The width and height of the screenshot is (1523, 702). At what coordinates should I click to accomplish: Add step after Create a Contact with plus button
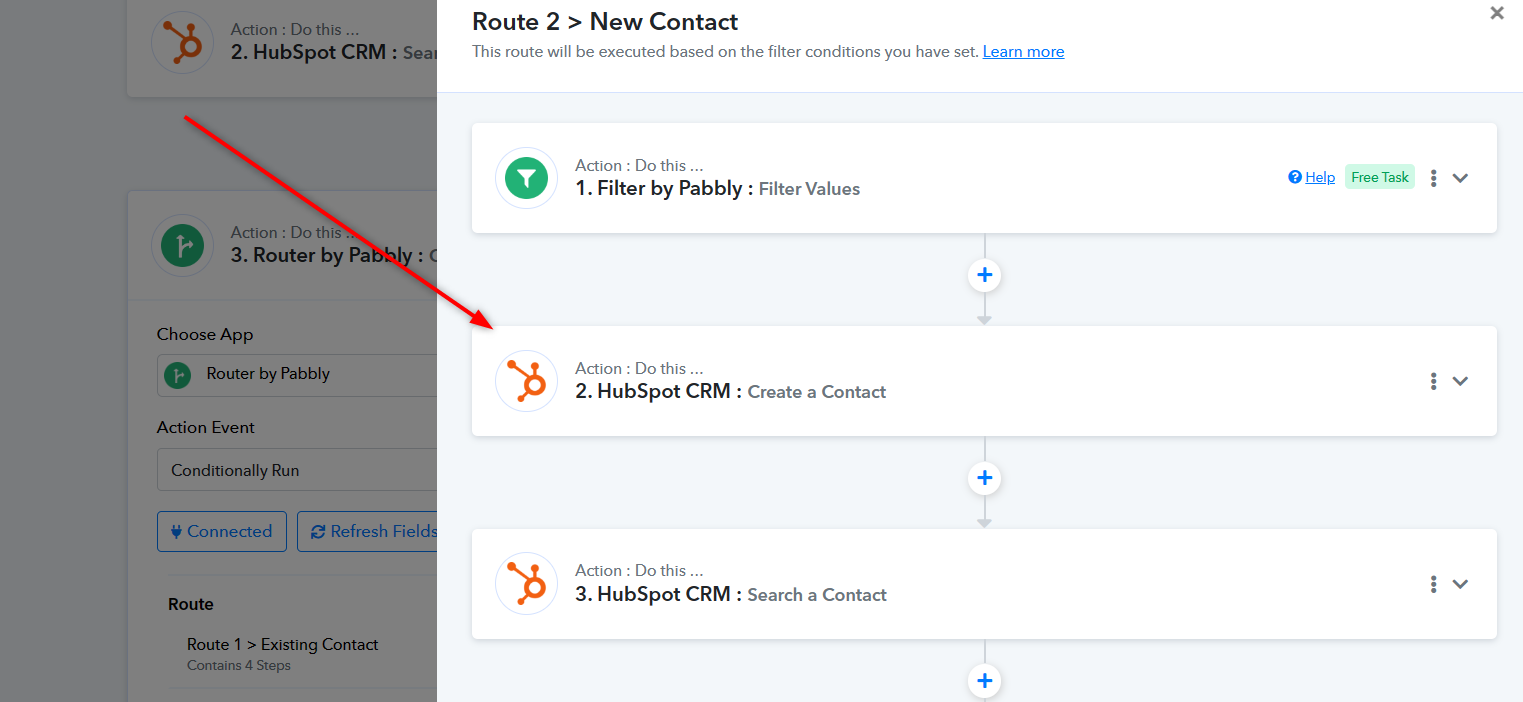[984, 478]
